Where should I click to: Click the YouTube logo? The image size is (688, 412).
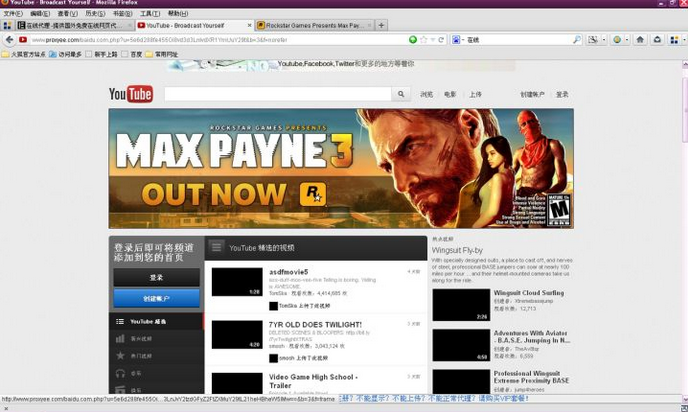pyautogui.click(x=130, y=94)
